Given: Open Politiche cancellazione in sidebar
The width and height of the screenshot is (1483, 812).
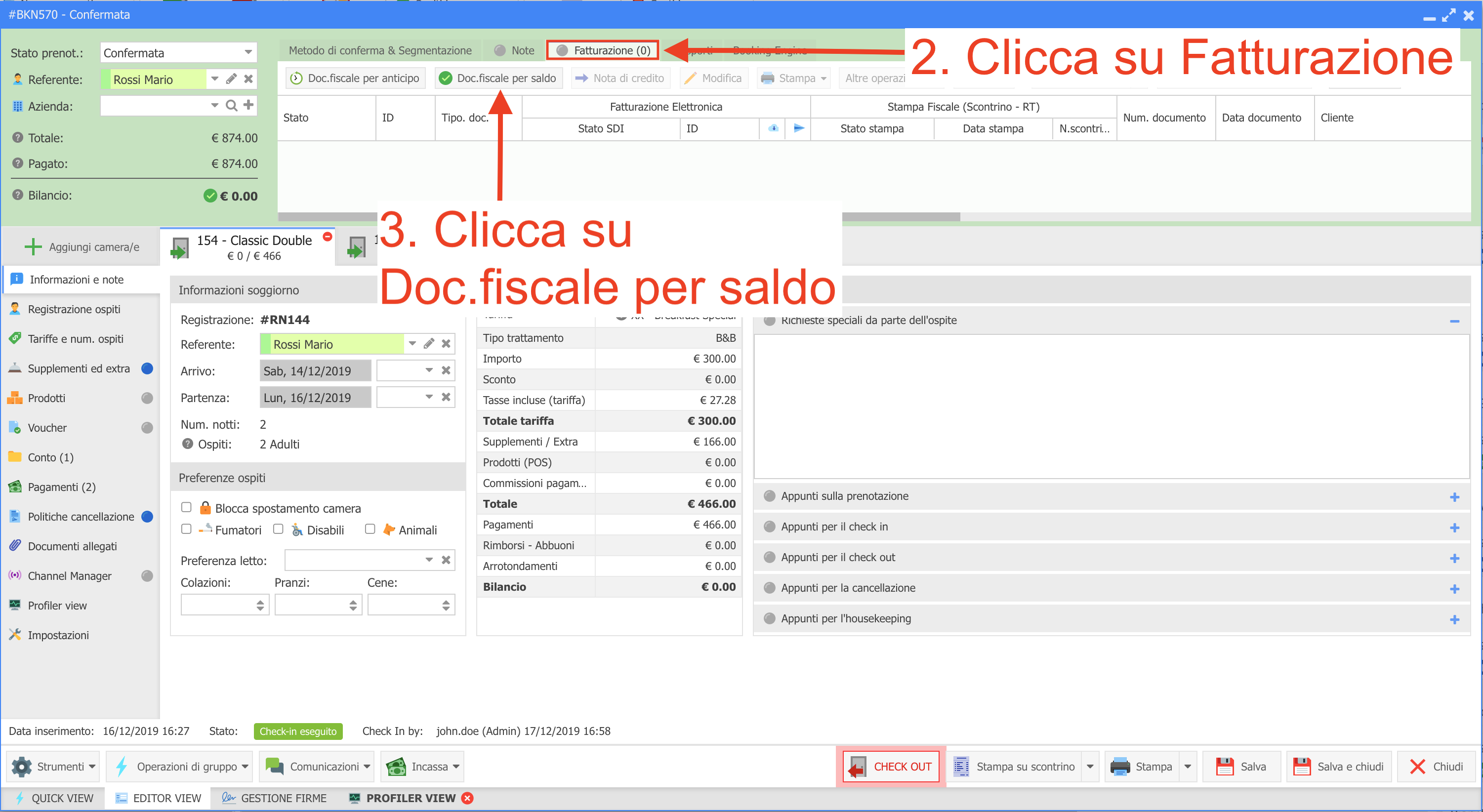Looking at the screenshot, I should tap(81, 517).
